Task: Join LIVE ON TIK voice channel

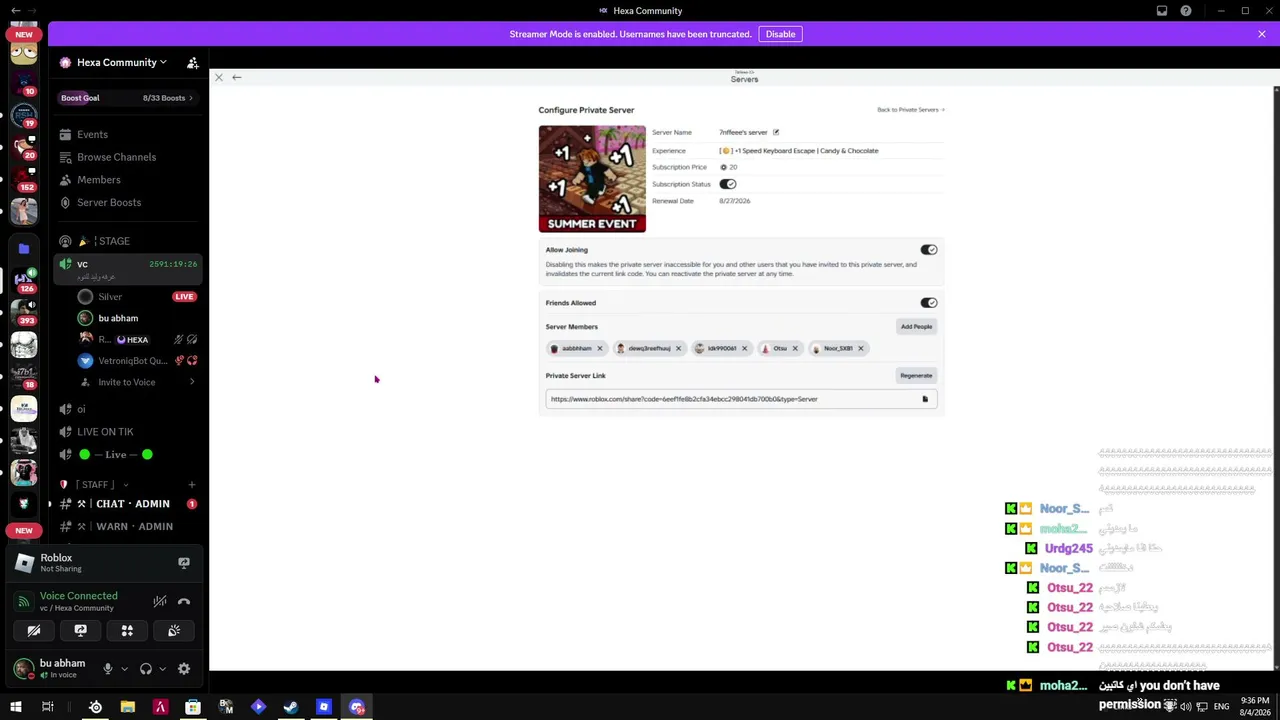Action: click(128, 432)
